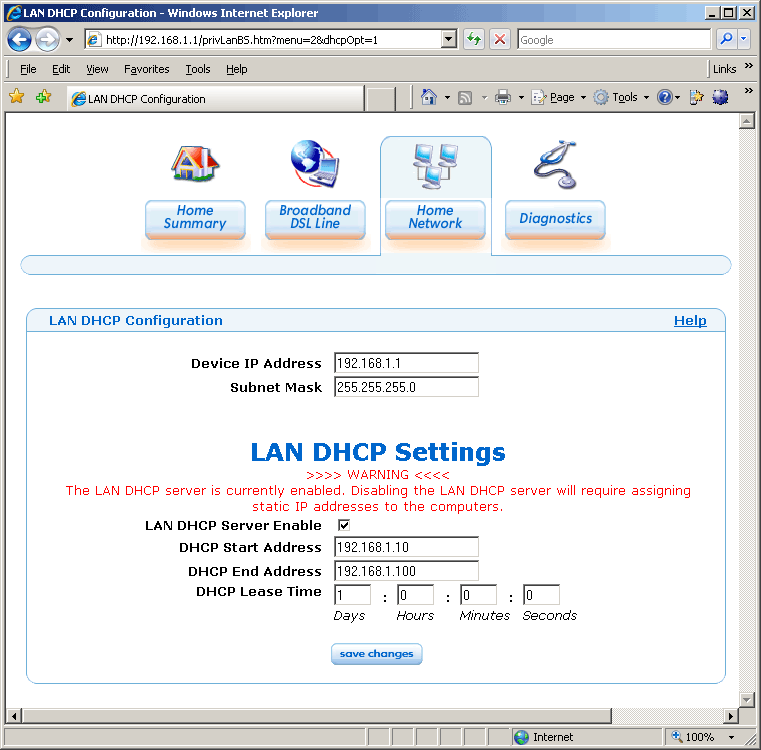Click the Home Network computers icon

click(x=435, y=166)
